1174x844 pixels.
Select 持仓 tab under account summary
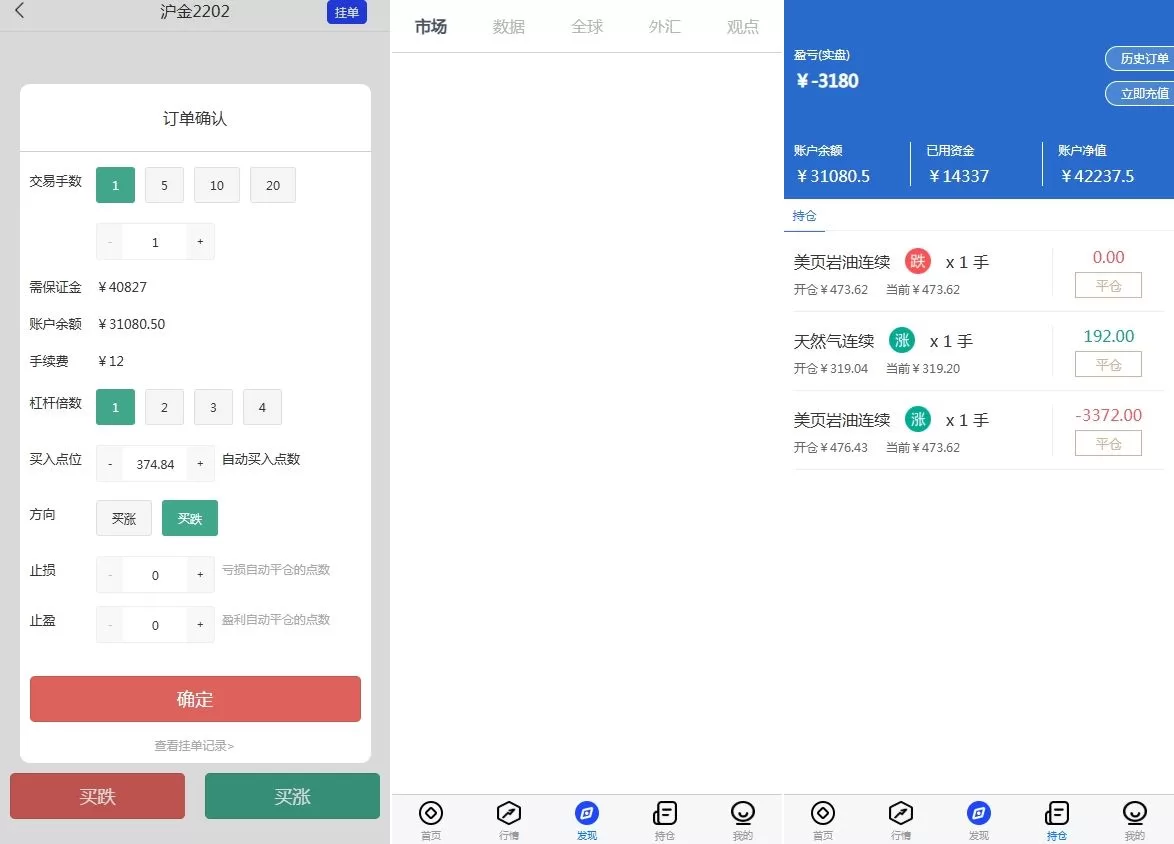[804, 216]
